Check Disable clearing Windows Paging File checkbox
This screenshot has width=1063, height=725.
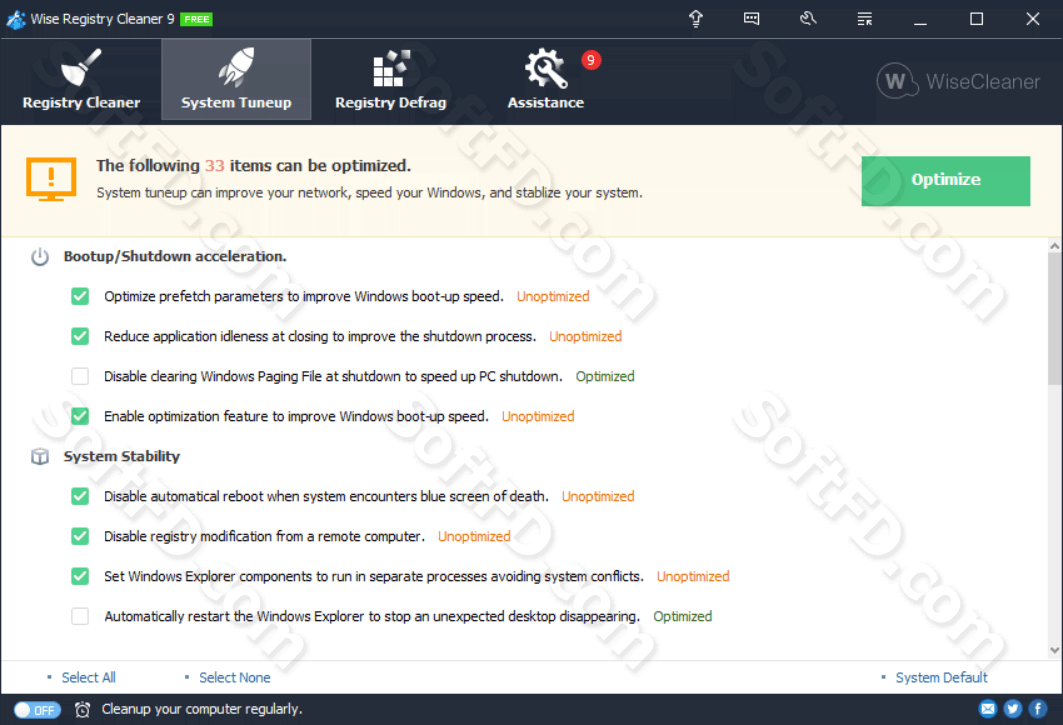coord(80,376)
